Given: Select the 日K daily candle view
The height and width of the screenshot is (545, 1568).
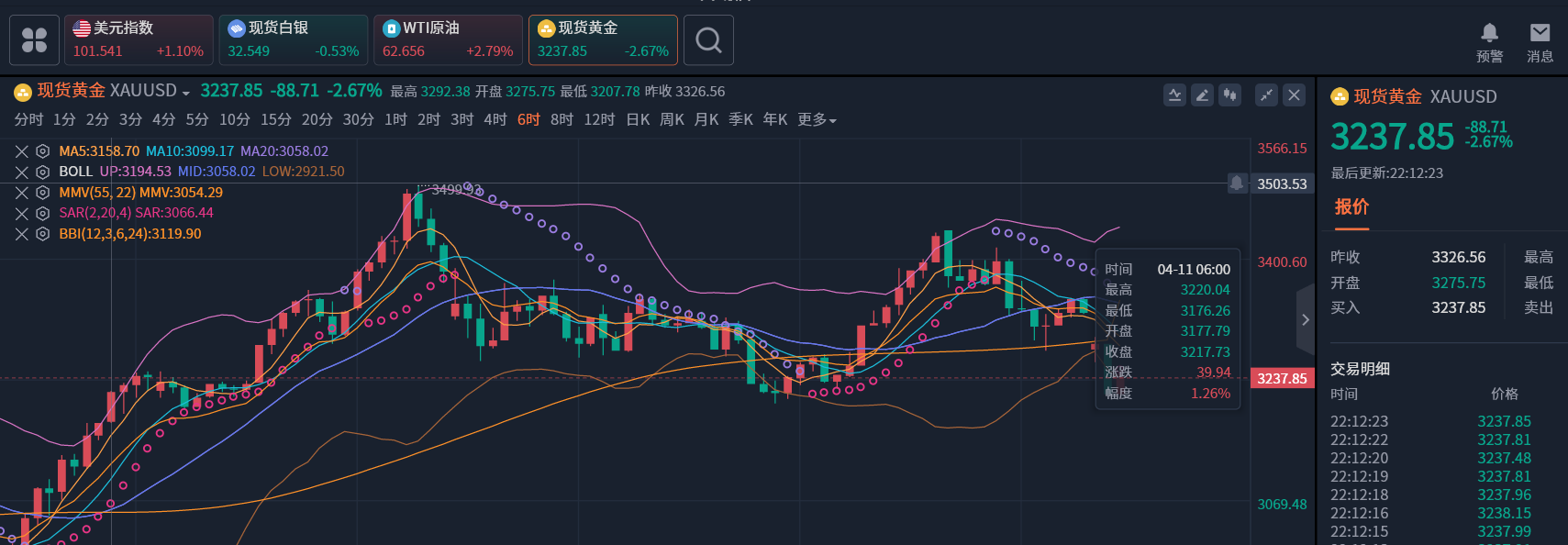Looking at the screenshot, I should coord(638,119).
